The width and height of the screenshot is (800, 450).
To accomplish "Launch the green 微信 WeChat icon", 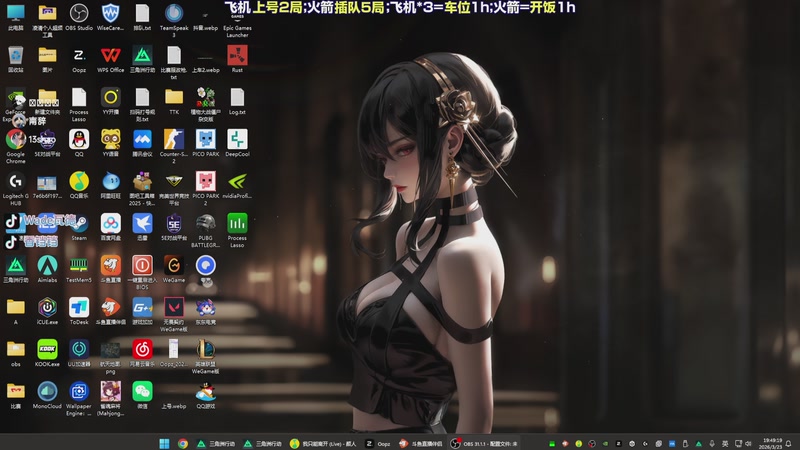I will (x=142, y=395).
